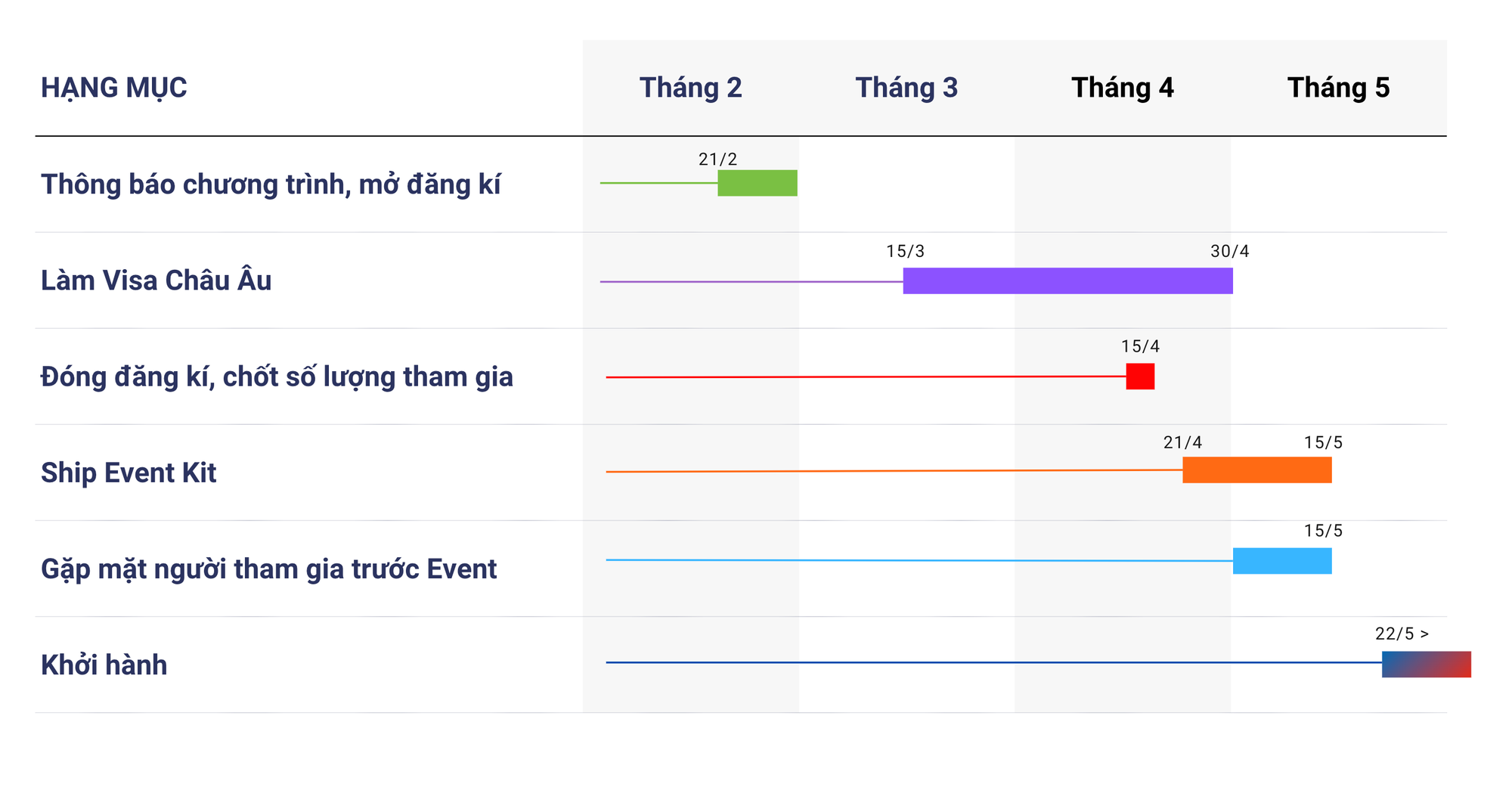
Task: Select 'Gặp mặt người tham gia trước Event'
Action: (268, 569)
